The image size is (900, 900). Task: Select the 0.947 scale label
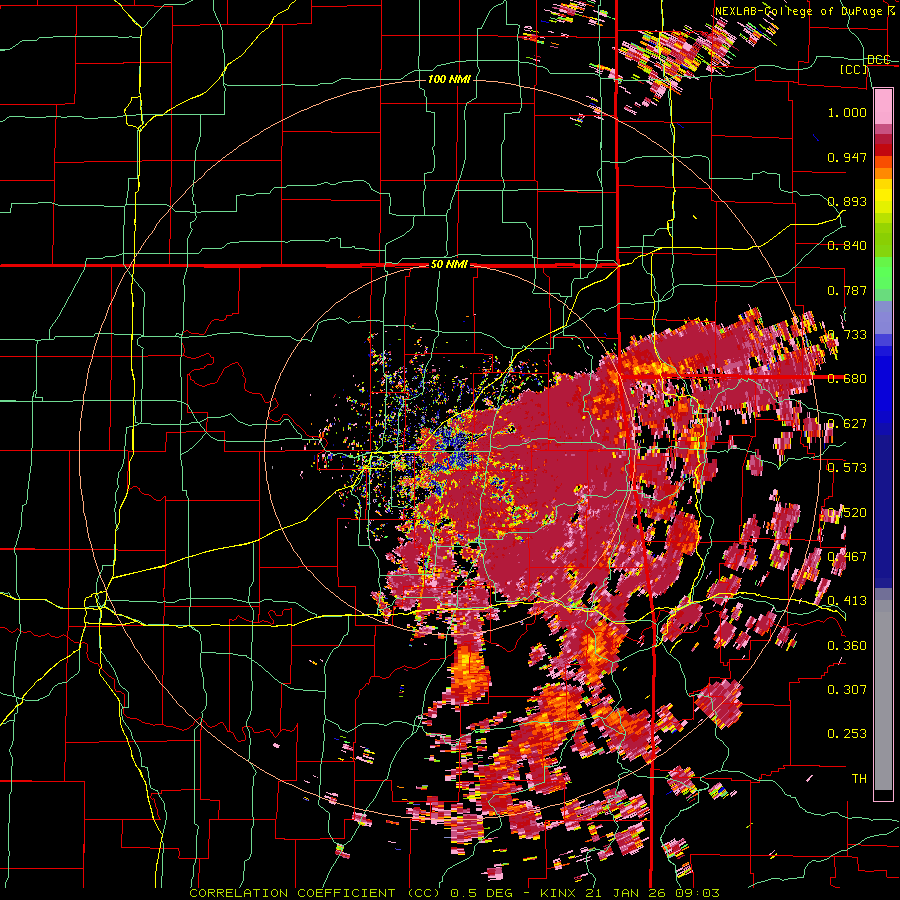[x=847, y=157]
